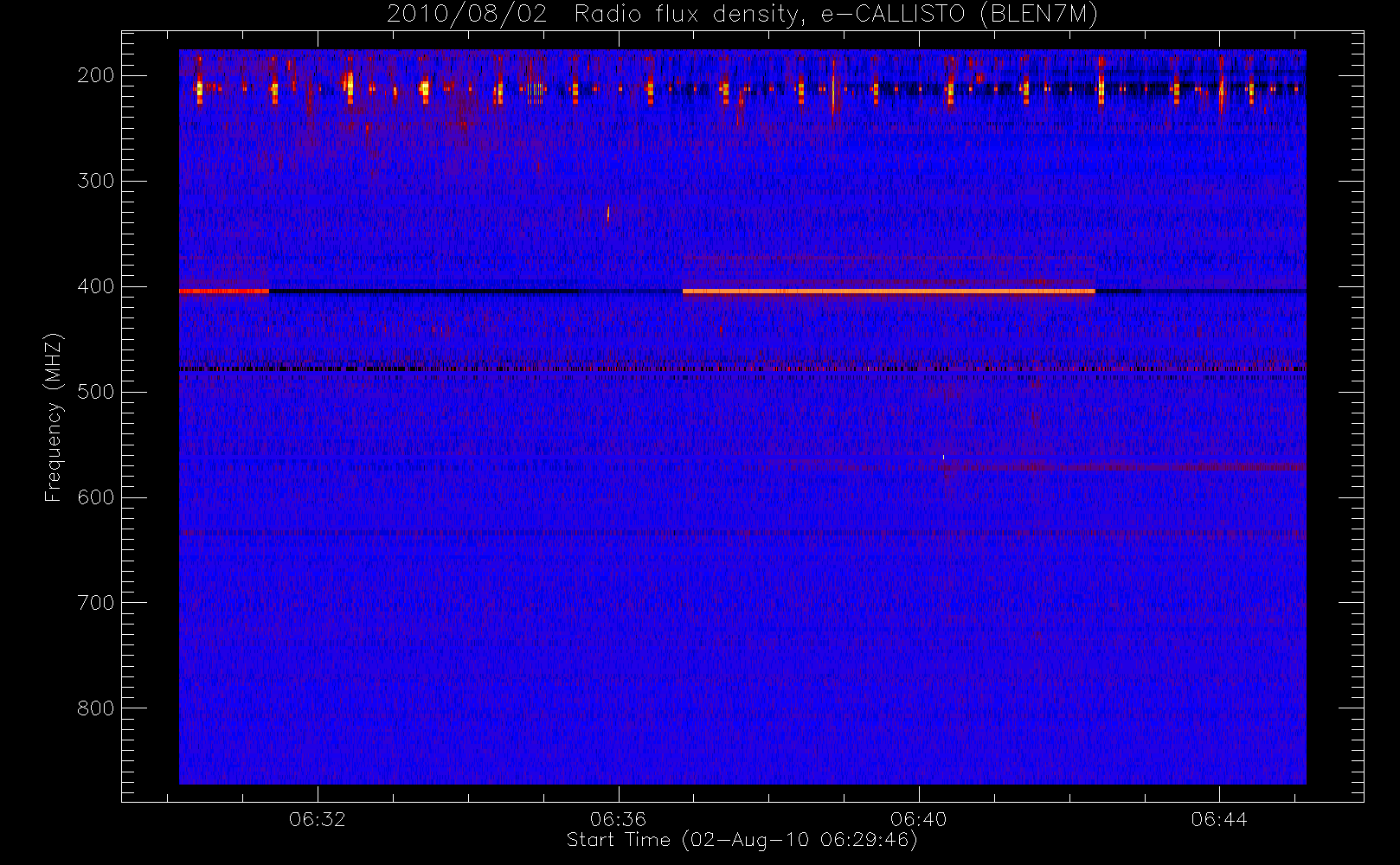Click the 06:32 time tick label
Screen dimensions: 1400x865
318,819
